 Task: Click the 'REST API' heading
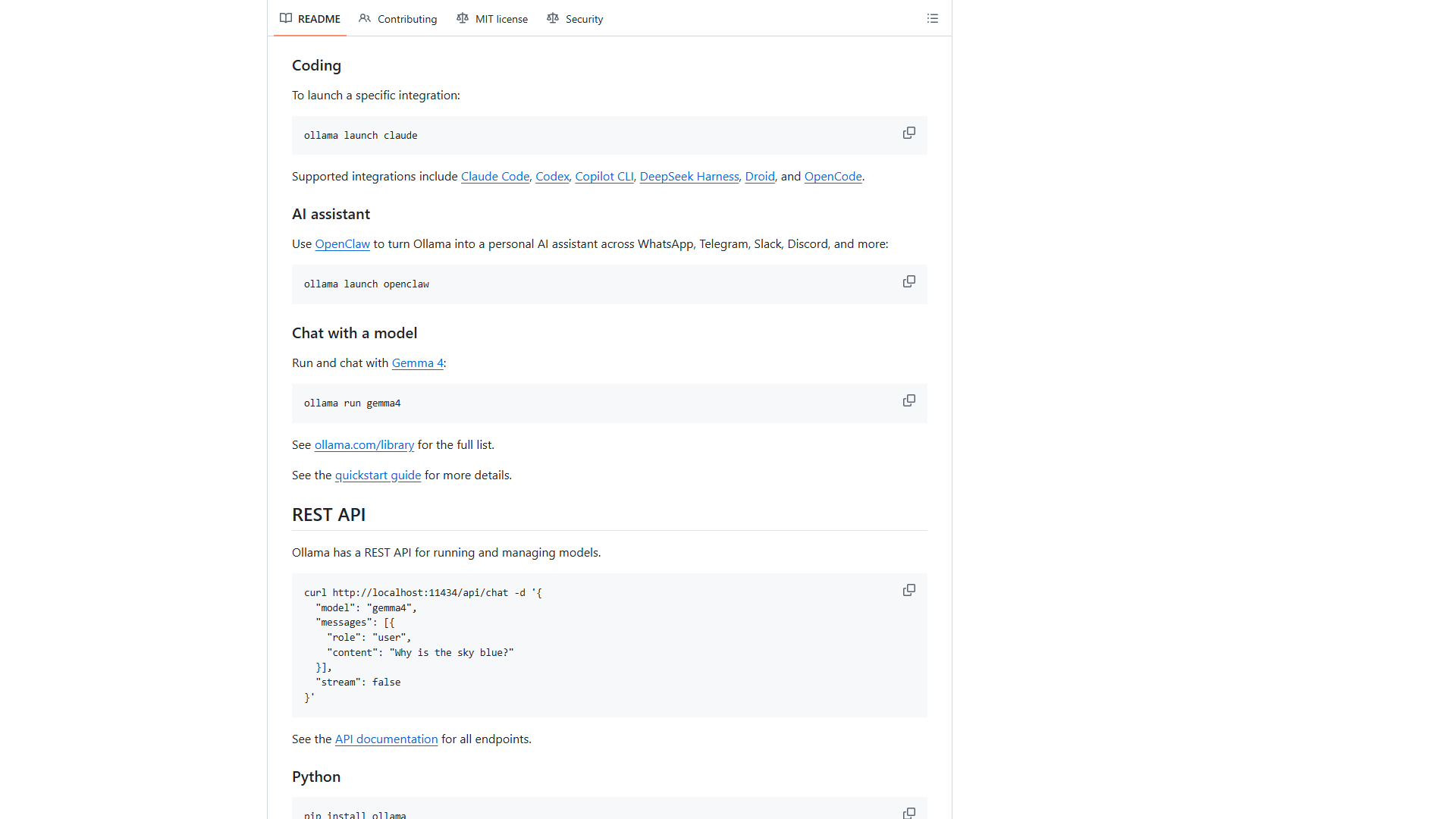(x=328, y=515)
